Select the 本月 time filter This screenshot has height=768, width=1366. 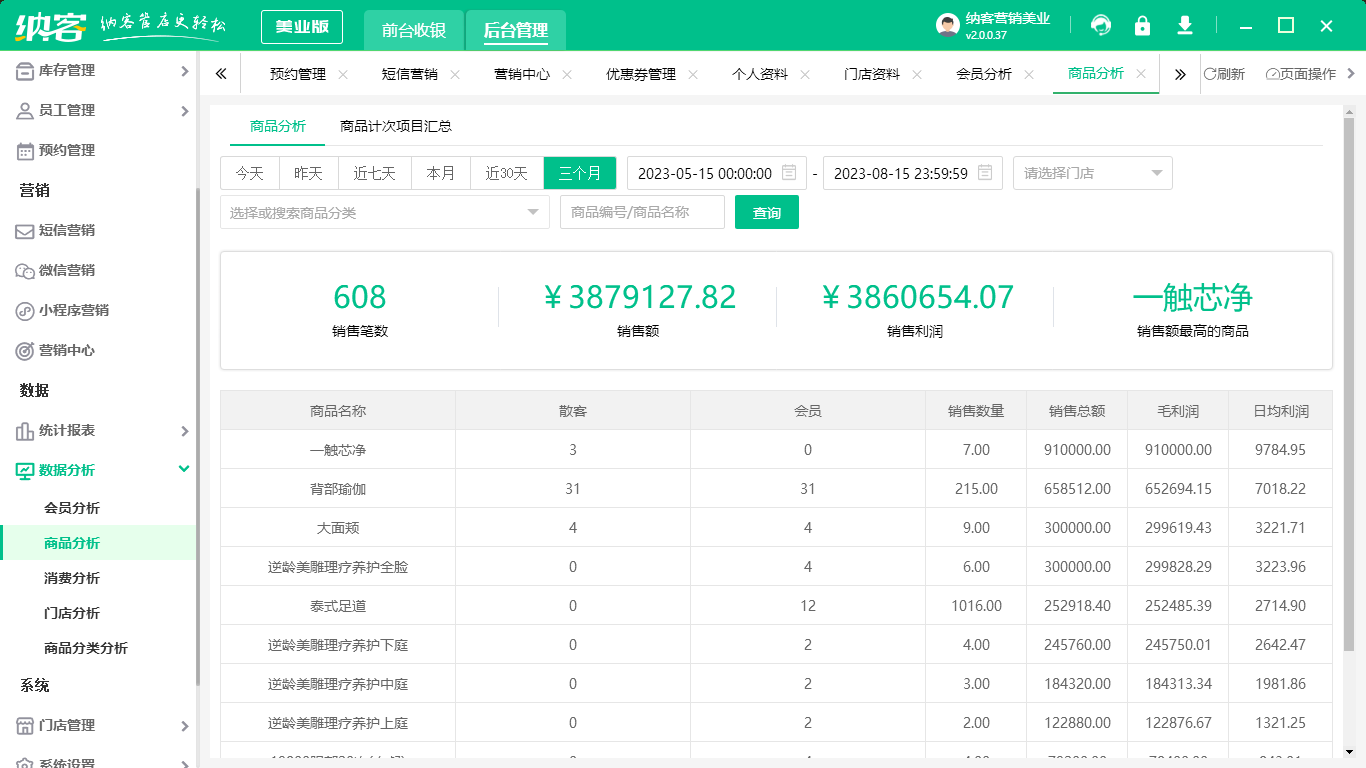pos(440,172)
